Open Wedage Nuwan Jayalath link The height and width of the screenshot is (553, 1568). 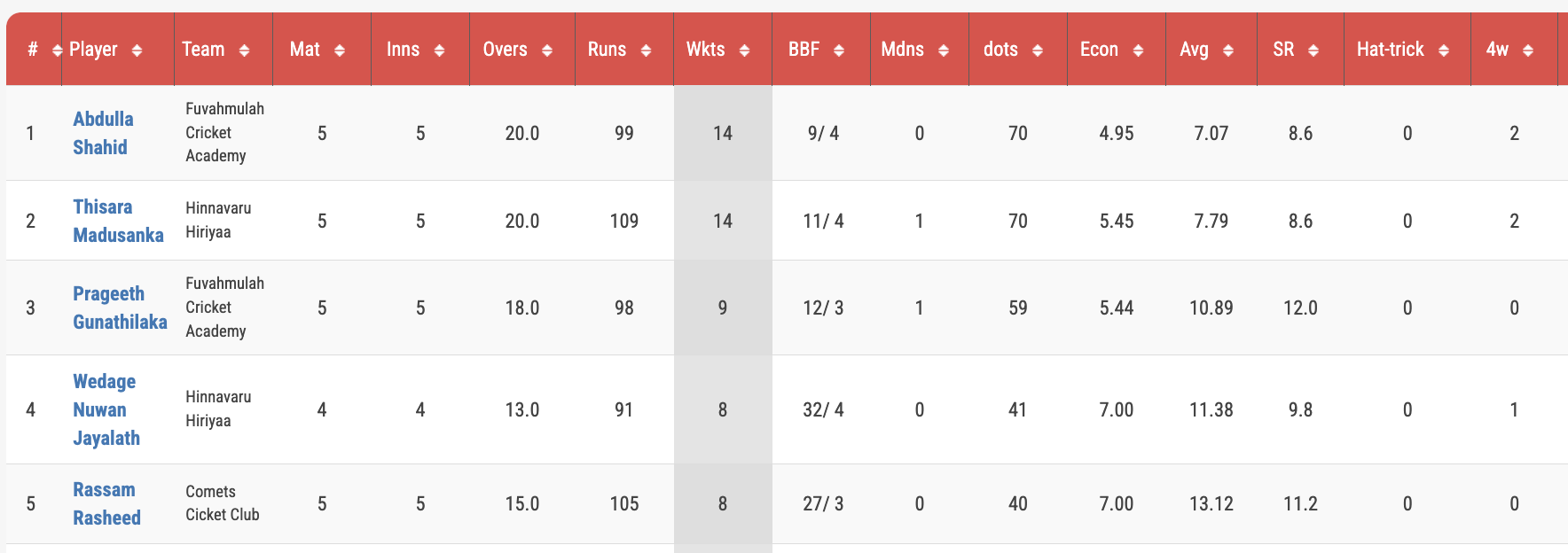tap(106, 409)
